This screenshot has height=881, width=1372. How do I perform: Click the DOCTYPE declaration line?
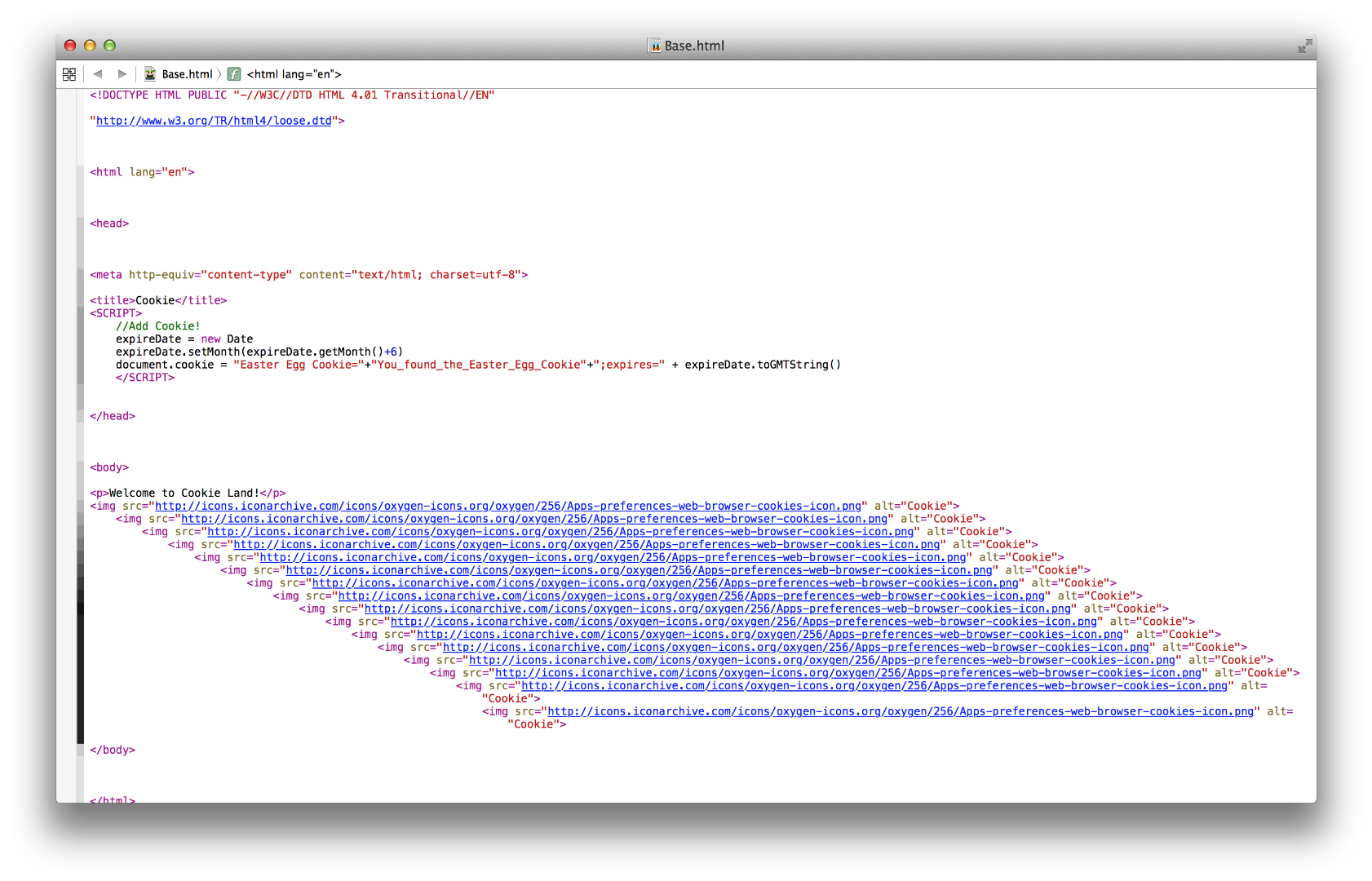click(x=292, y=95)
